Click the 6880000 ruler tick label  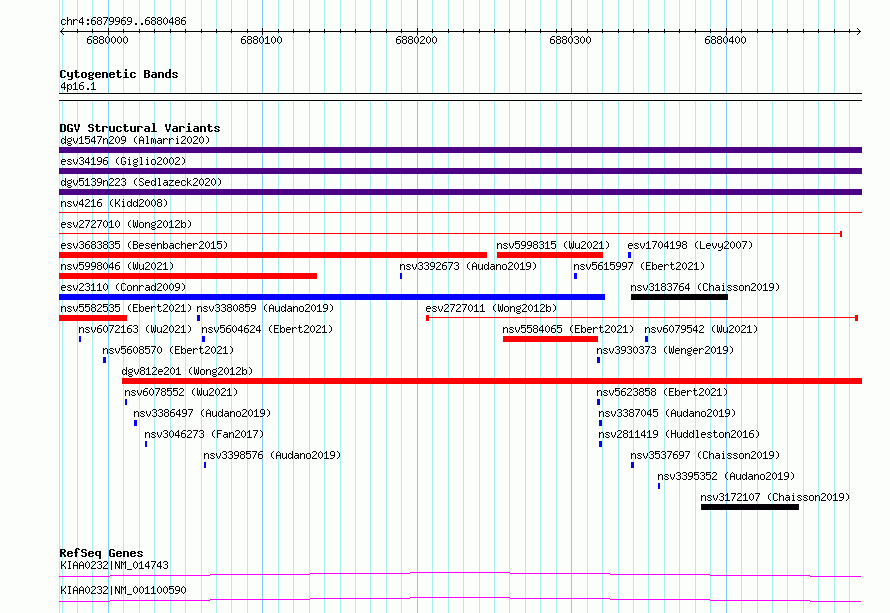[x=107, y=40]
